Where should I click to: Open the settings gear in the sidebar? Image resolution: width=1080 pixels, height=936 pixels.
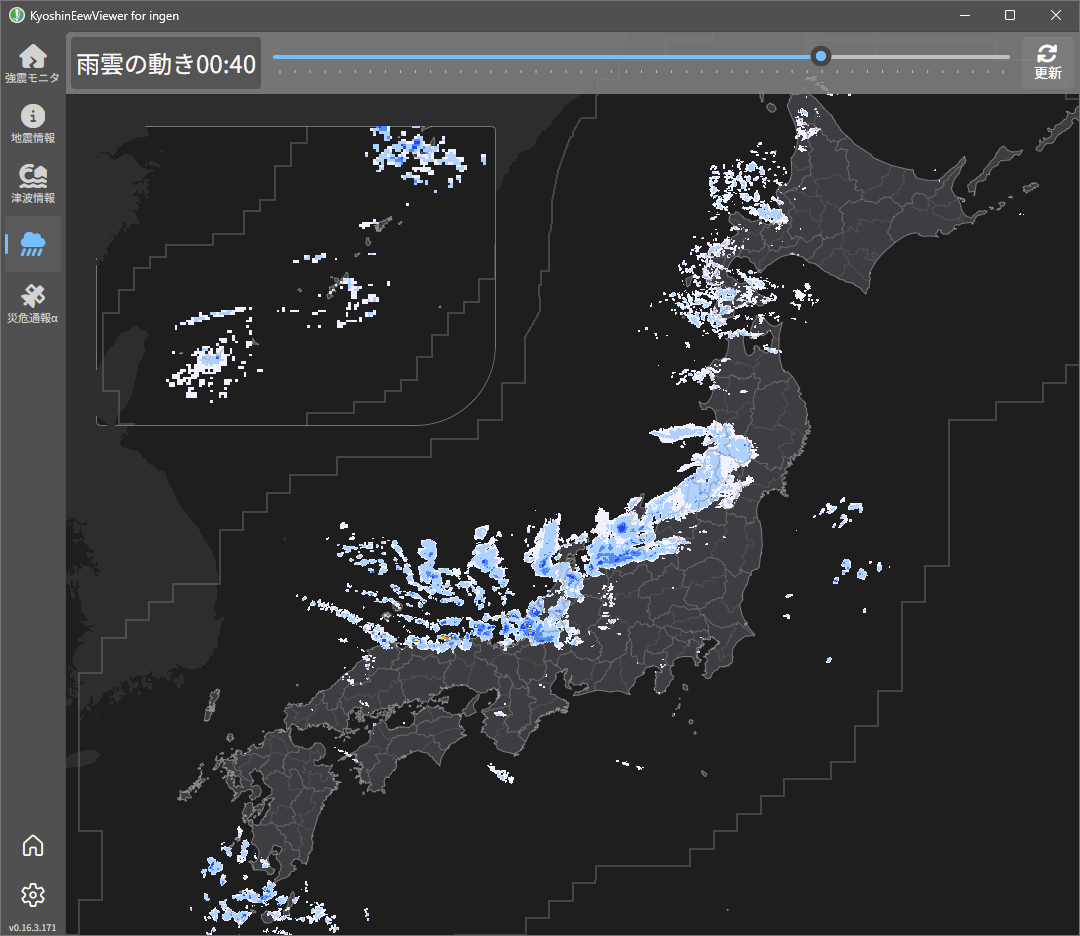coord(32,895)
